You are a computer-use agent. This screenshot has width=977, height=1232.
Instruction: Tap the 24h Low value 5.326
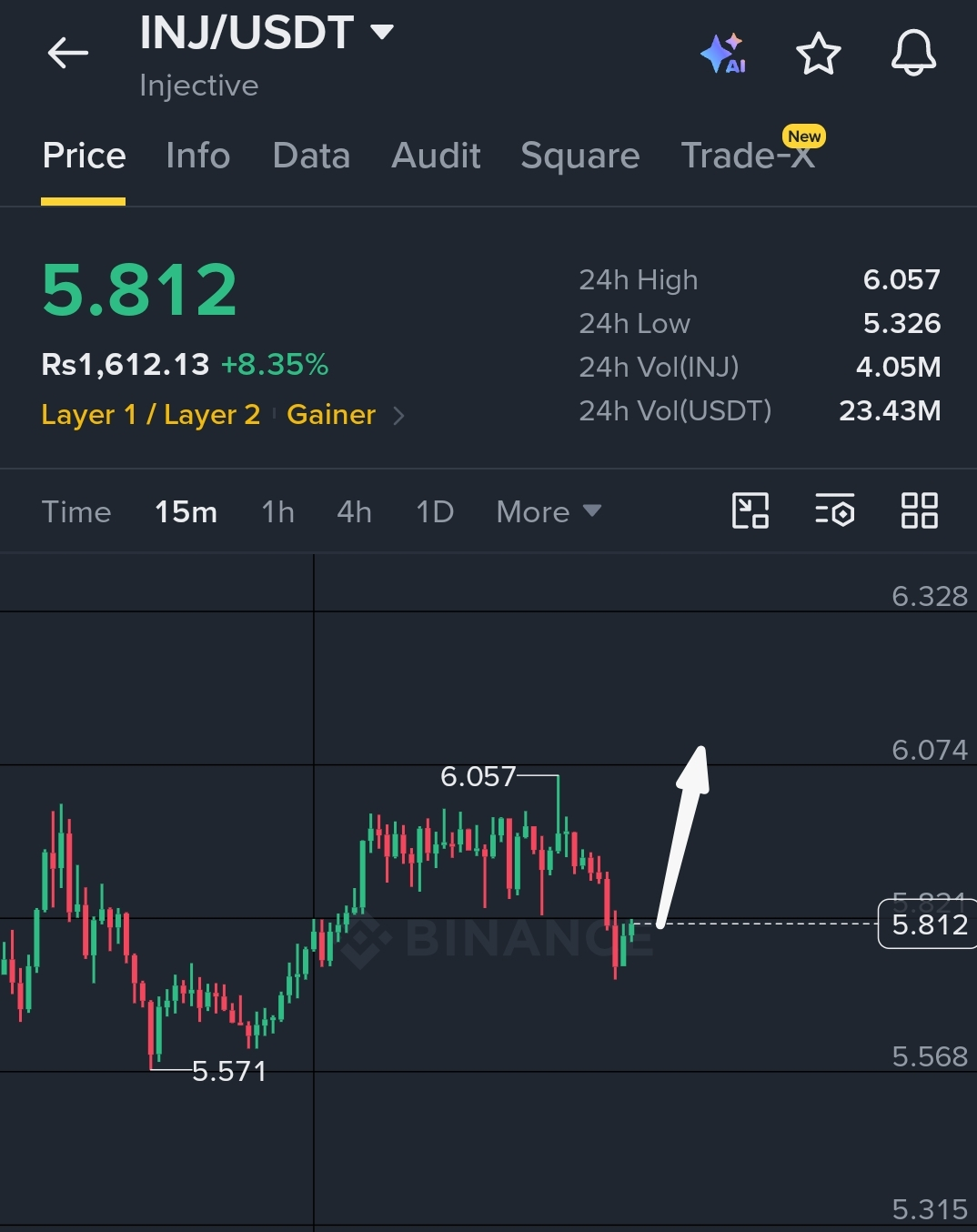click(901, 323)
